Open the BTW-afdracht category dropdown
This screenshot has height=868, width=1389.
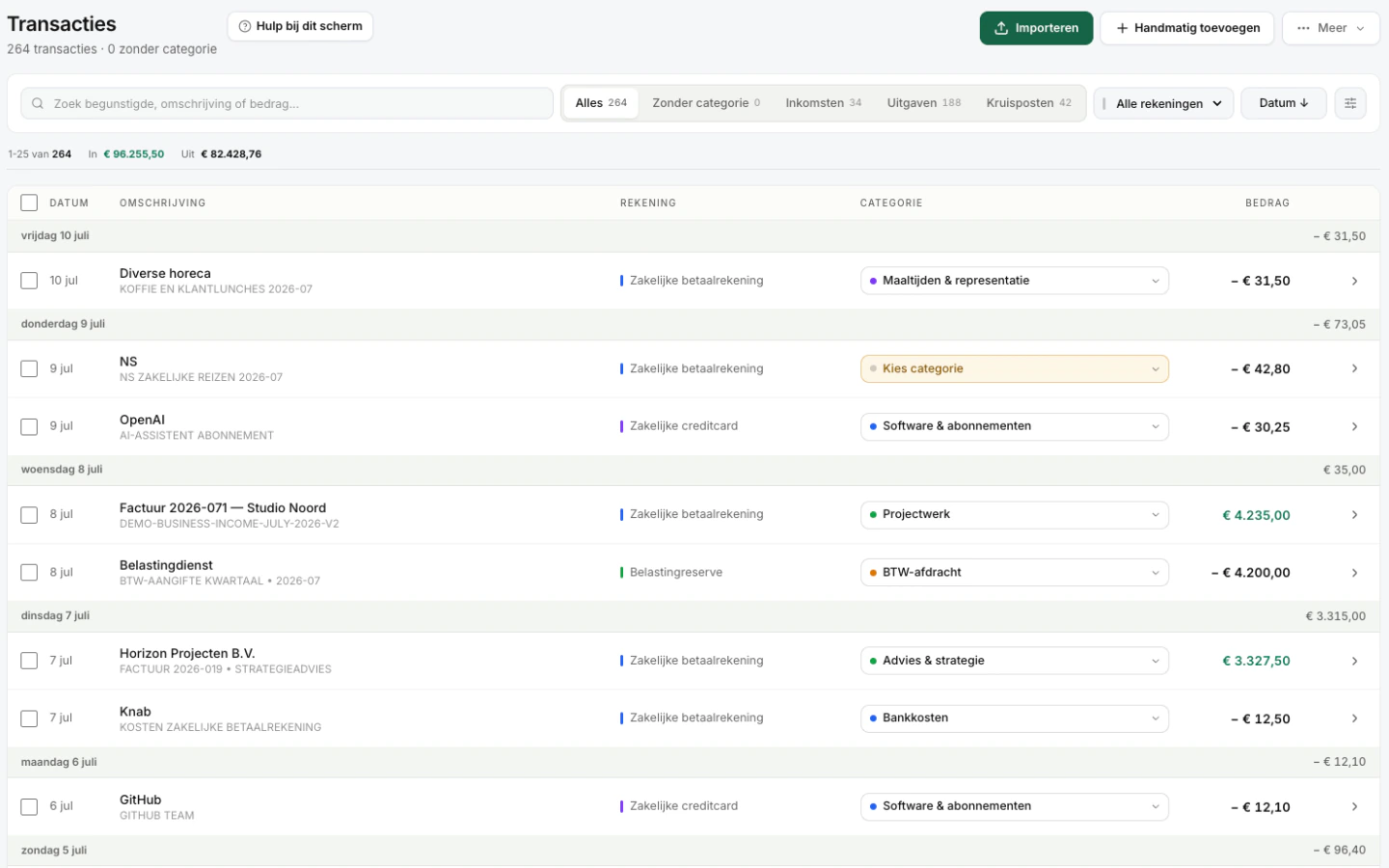(x=1014, y=573)
